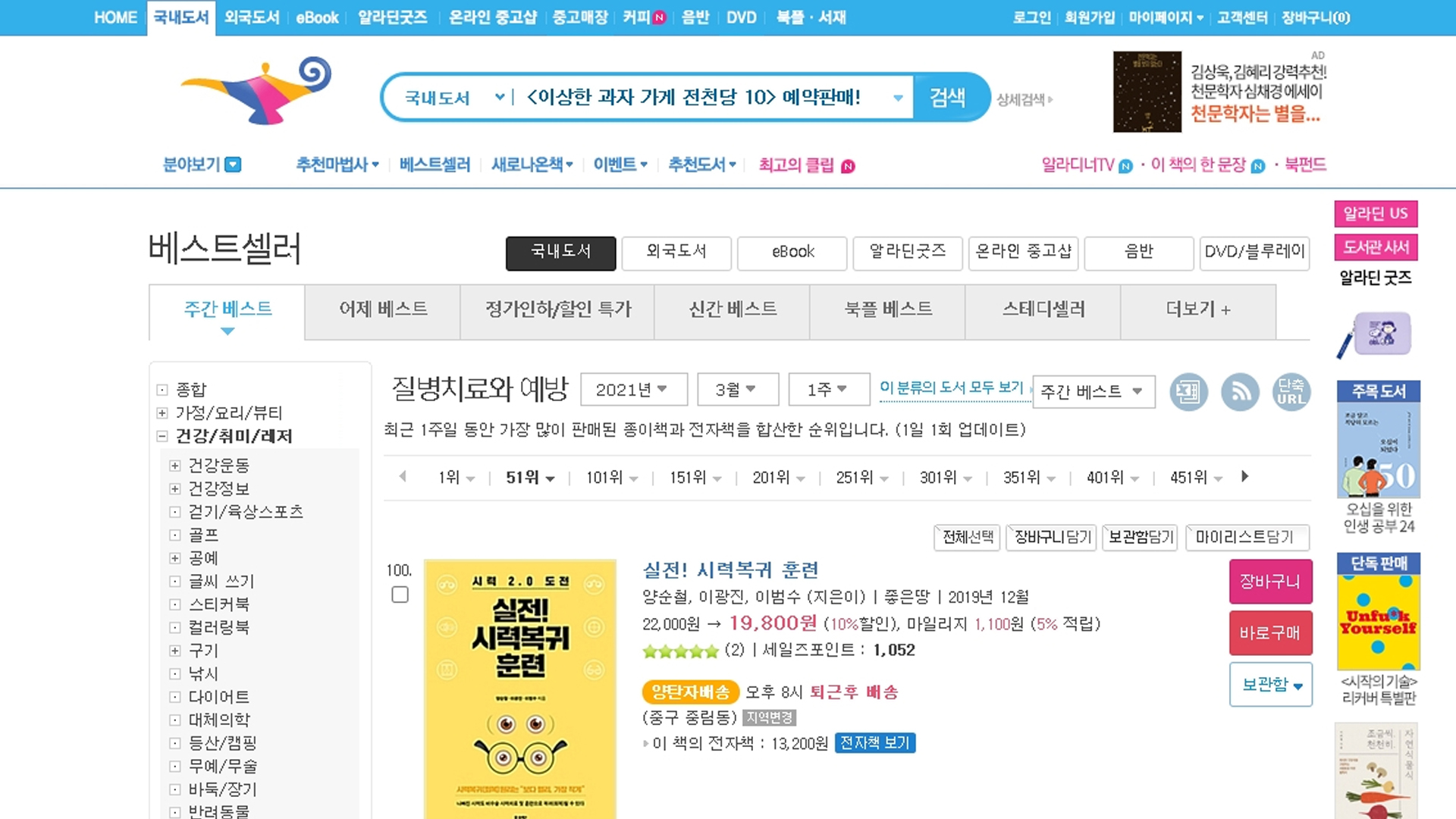Viewport: 1456px width, 819px height.
Task: Check the checkbox for book rank 100
Action: point(400,595)
